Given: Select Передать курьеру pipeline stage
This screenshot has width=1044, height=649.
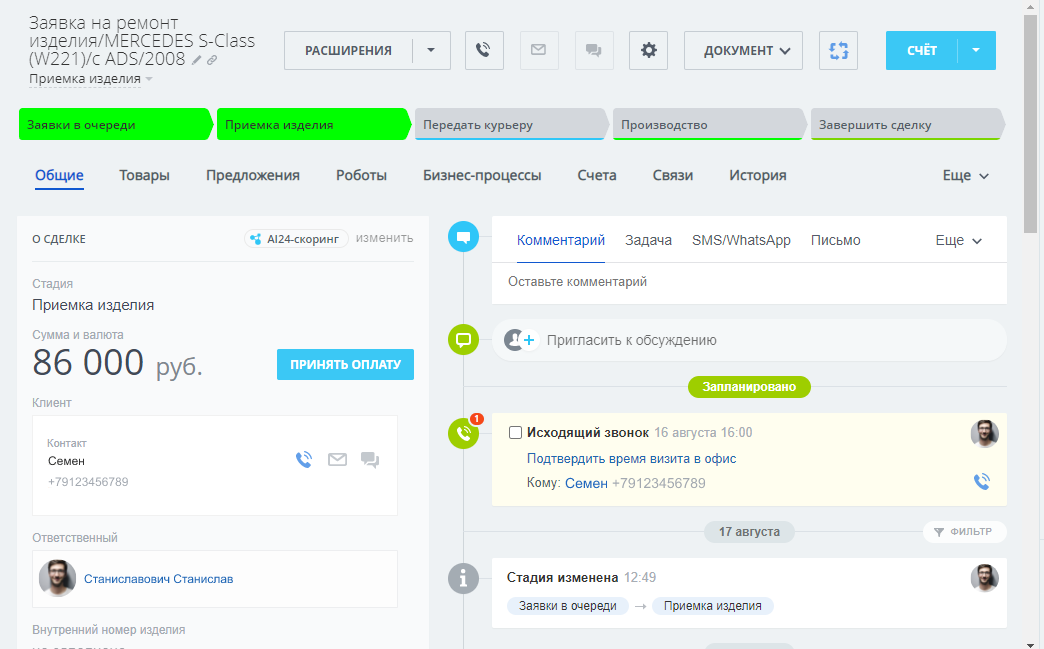Looking at the screenshot, I should (511, 124).
